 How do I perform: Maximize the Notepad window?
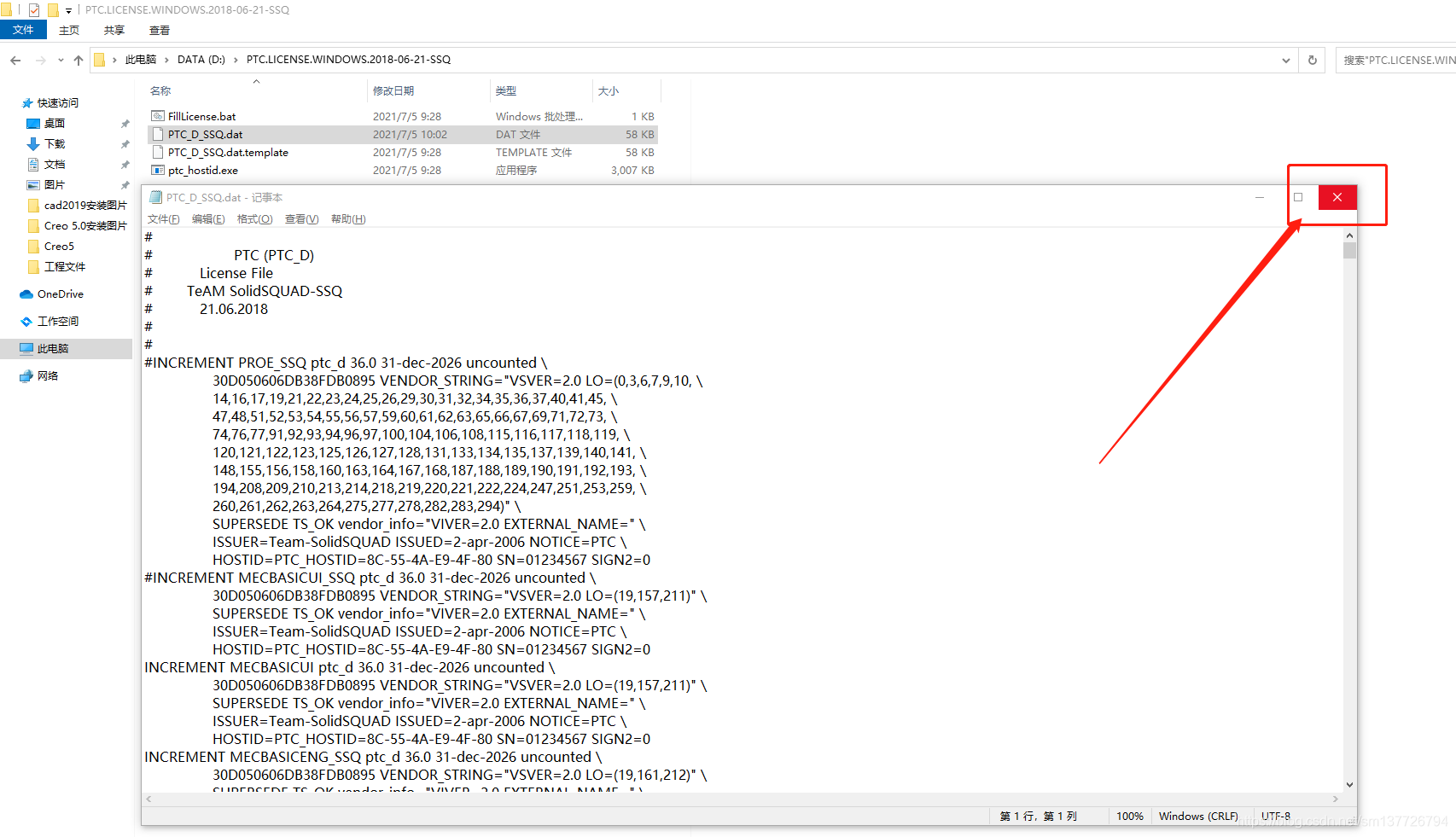click(1298, 197)
